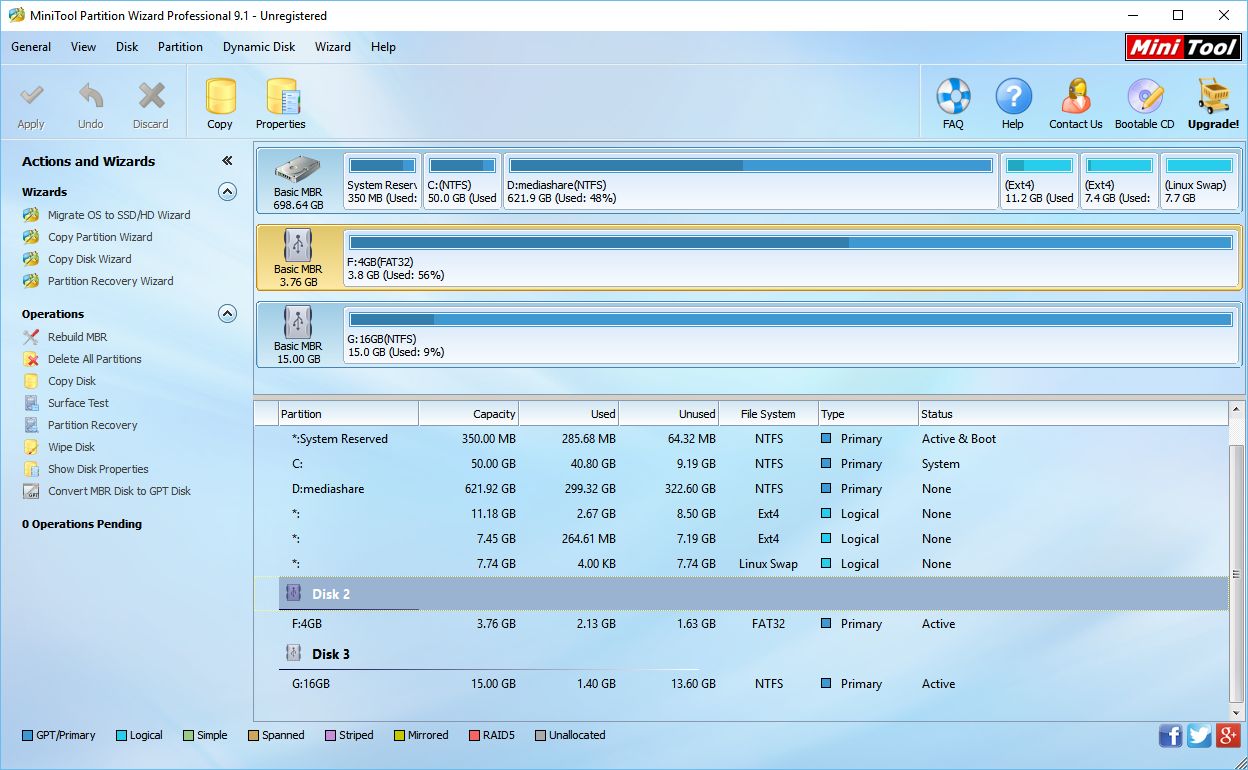Sort by the Status column header

[x=1073, y=414]
